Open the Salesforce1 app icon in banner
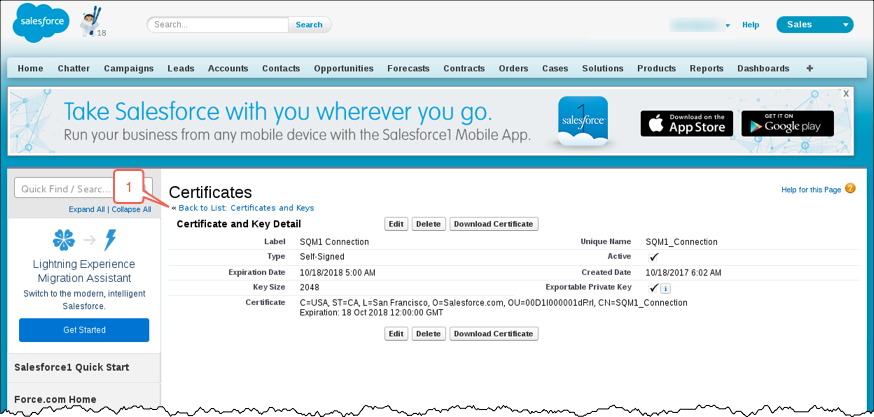The height and width of the screenshot is (417, 874). pos(583,121)
